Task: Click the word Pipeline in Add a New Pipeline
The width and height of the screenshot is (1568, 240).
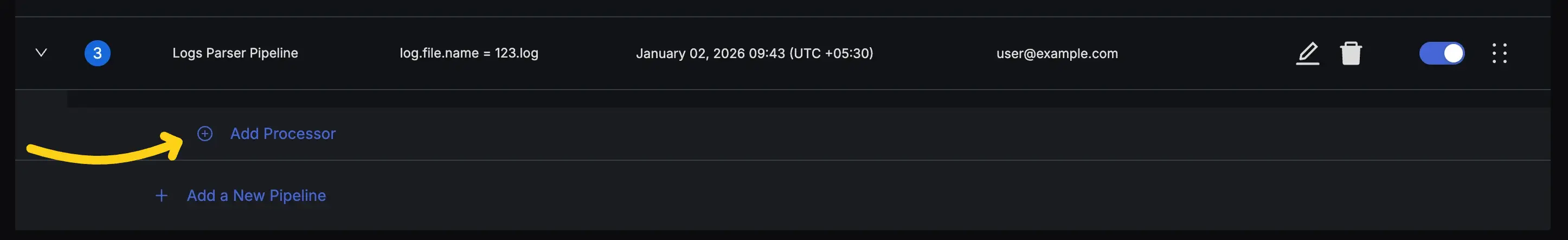Action: (x=298, y=195)
